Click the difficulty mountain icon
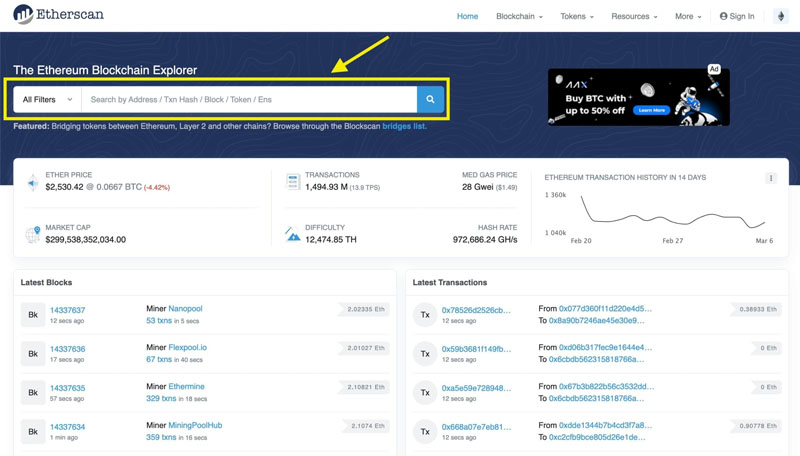 coord(293,235)
